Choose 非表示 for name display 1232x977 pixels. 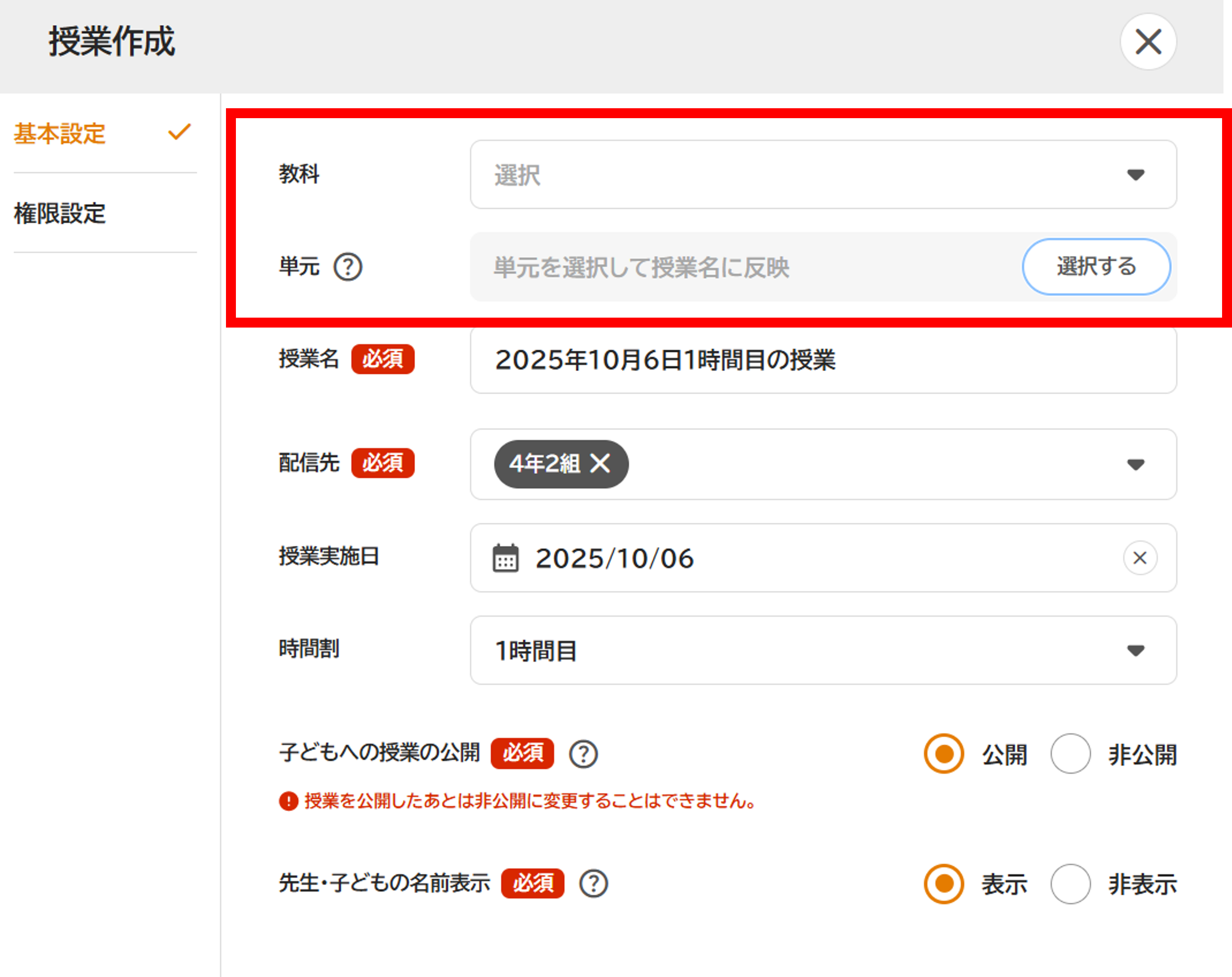click(1070, 884)
